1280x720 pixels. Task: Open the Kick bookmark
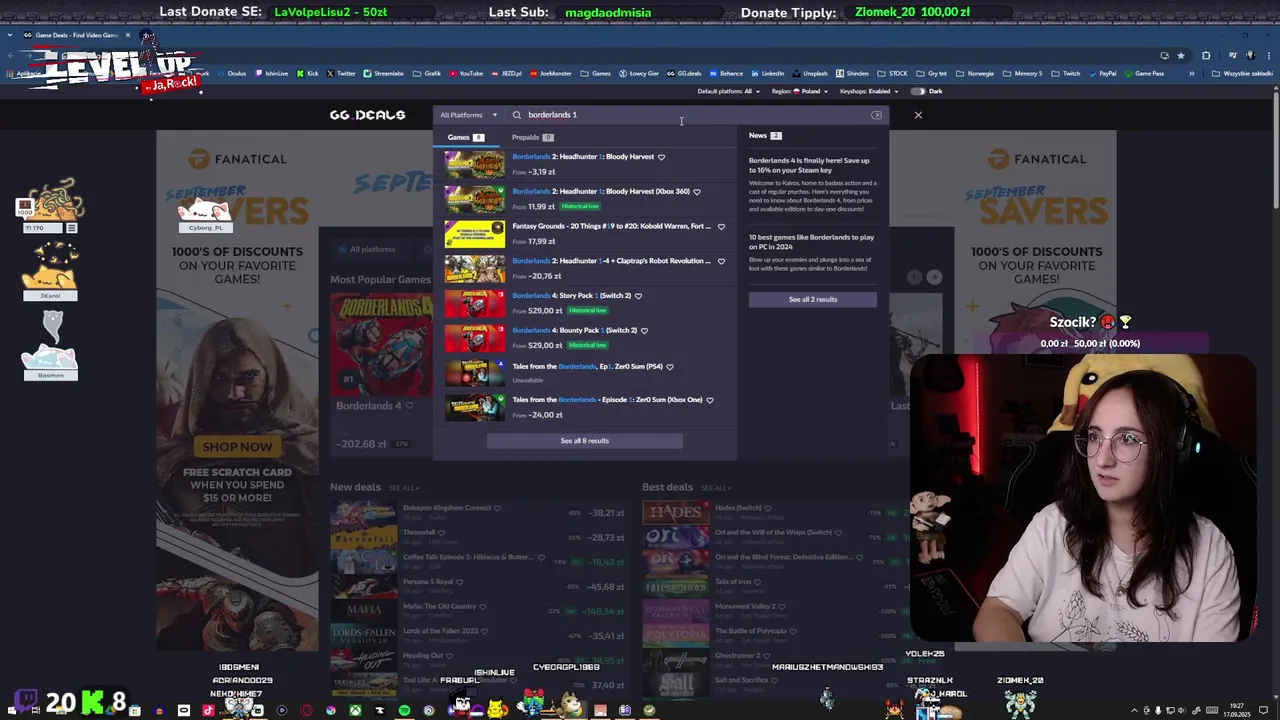click(x=308, y=73)
